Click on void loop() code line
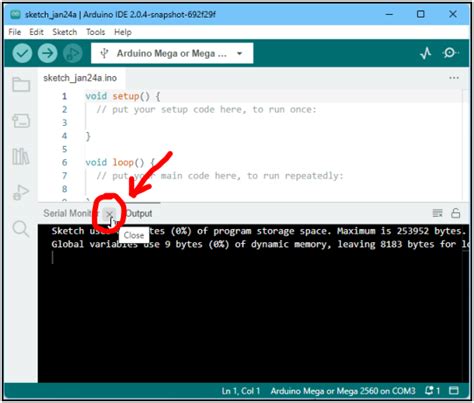Viewport: 474px width, 403px height. pyautogui.click(x=120, y=162)
